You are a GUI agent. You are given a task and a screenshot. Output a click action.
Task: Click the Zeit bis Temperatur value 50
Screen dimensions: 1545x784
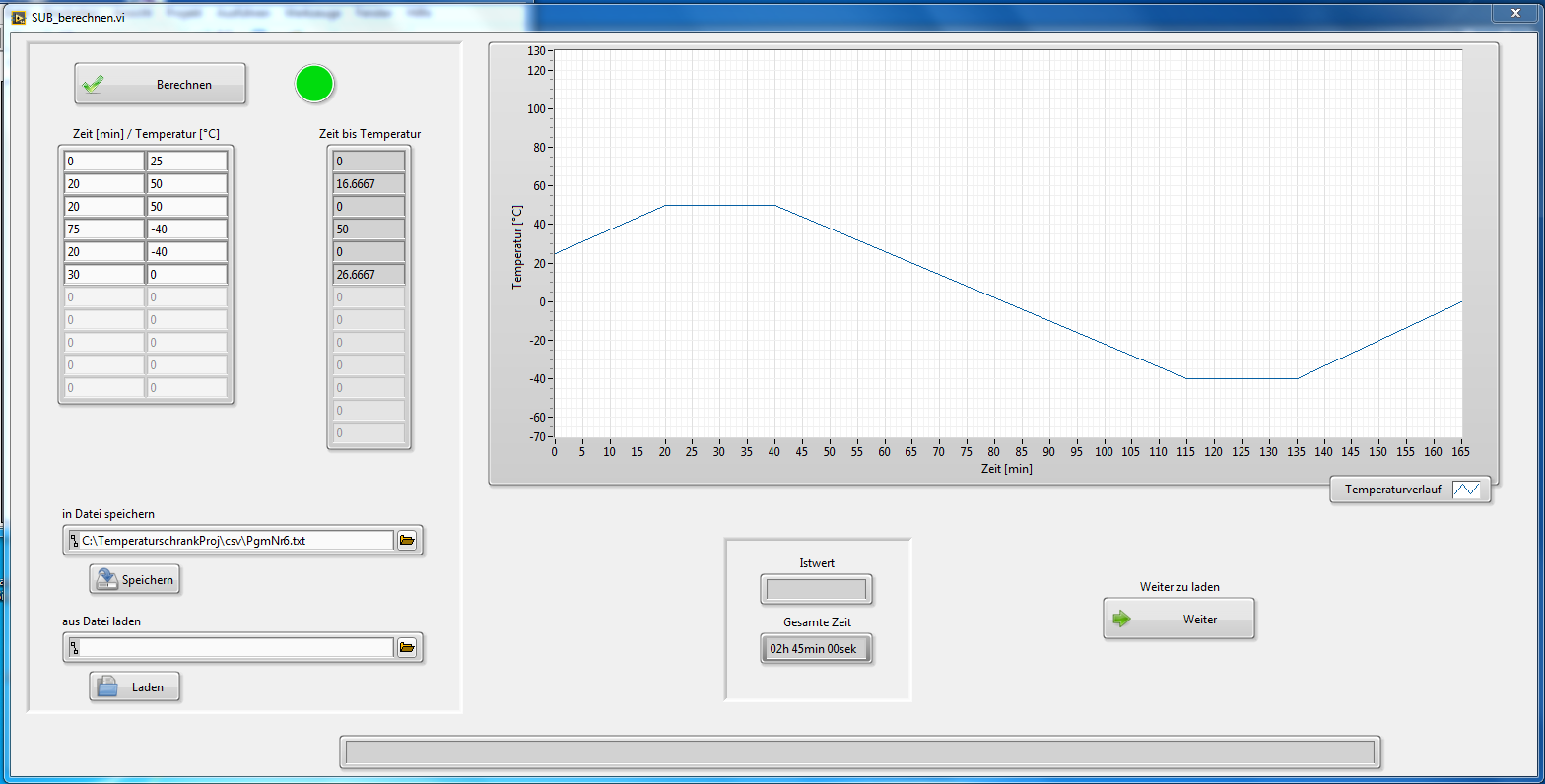[369, 229]
